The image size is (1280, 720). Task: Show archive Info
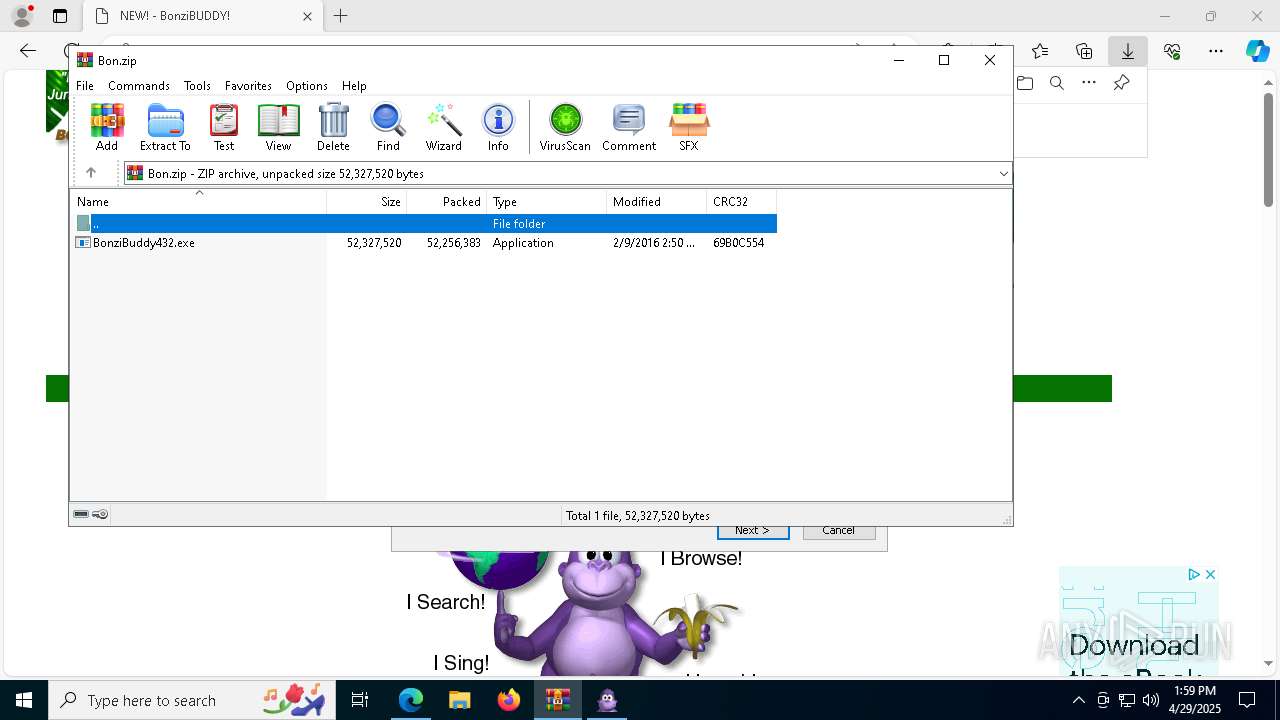click(x=498, y=127)
